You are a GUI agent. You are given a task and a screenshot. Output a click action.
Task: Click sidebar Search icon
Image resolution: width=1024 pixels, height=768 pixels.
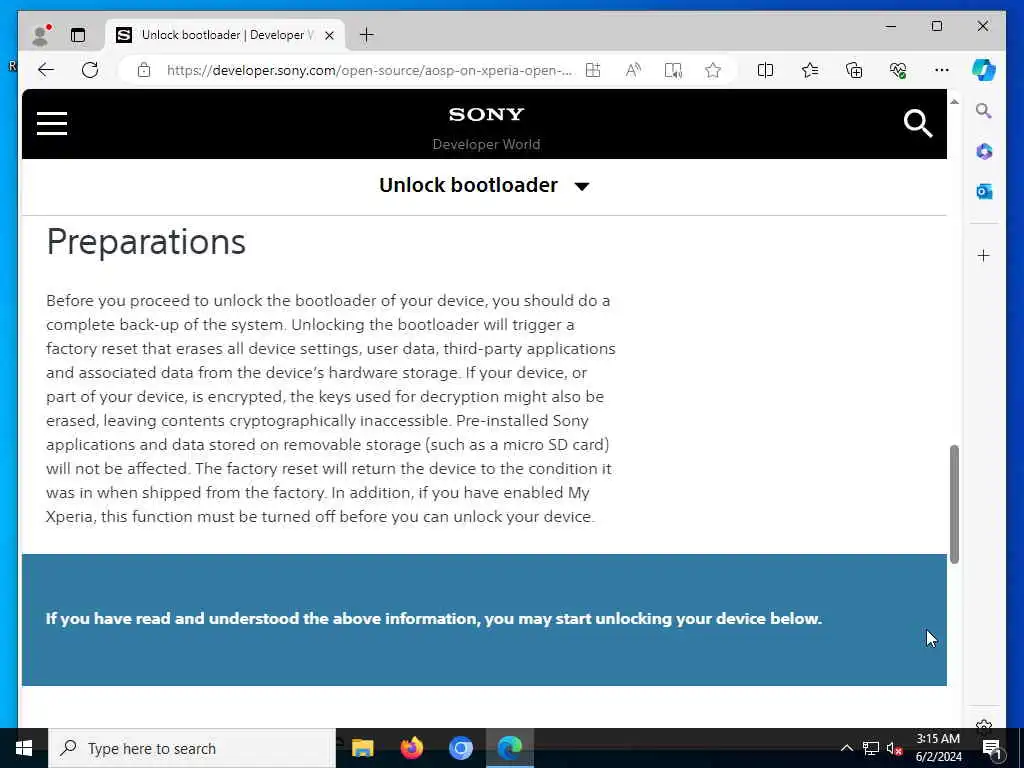pyautogui.click(x=984, y=111)
